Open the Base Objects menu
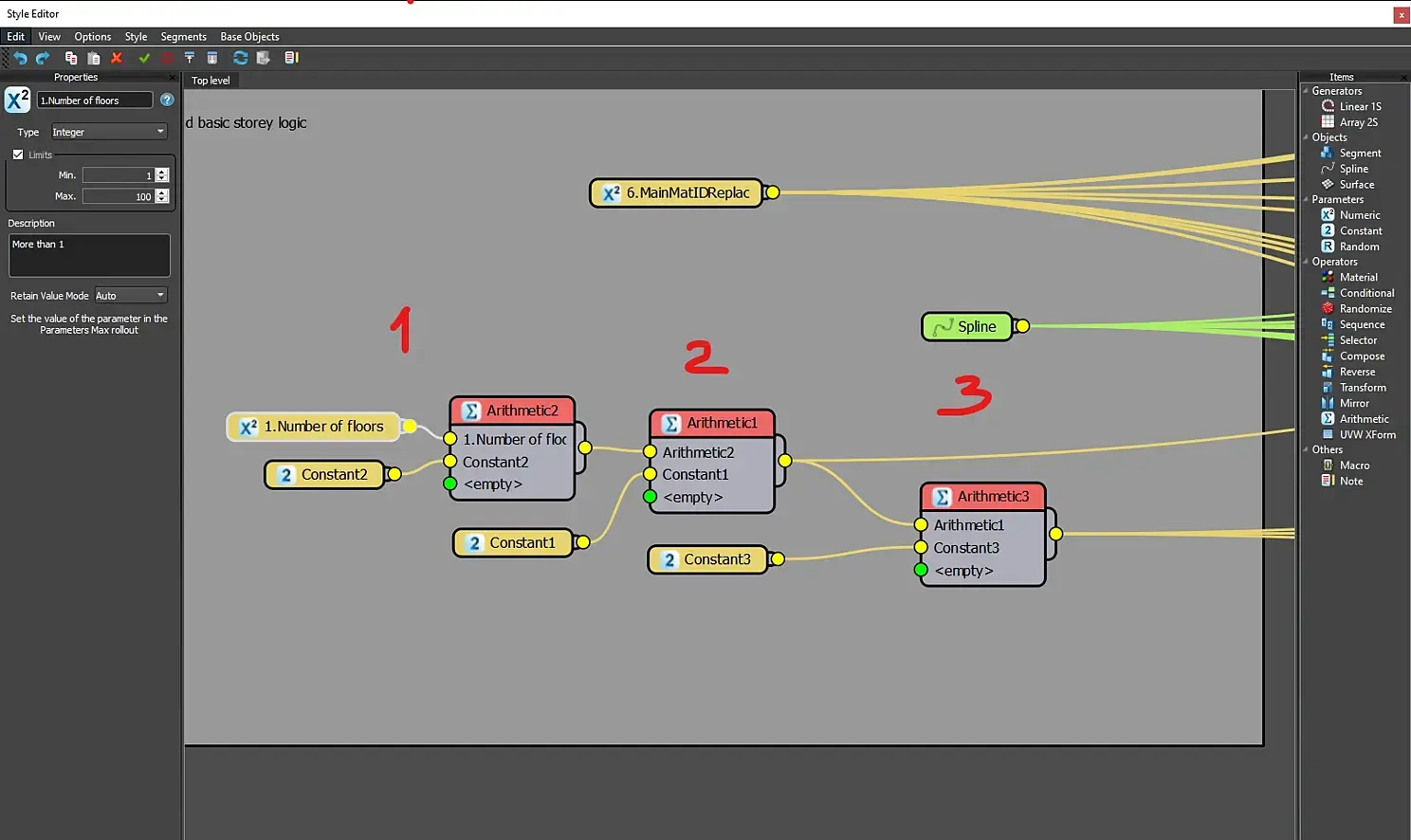 click(x=249, y=37)
